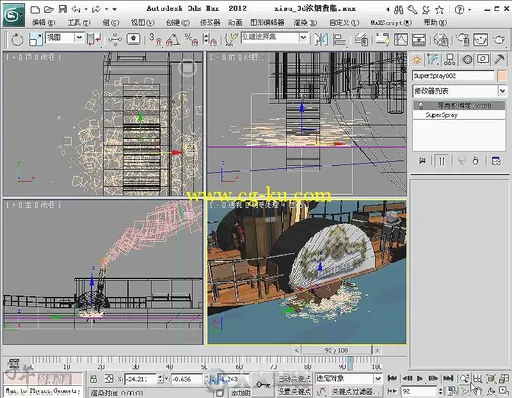Click the Align tool icon
This screenshot has width=512, height=398.
tap(339, 39)
